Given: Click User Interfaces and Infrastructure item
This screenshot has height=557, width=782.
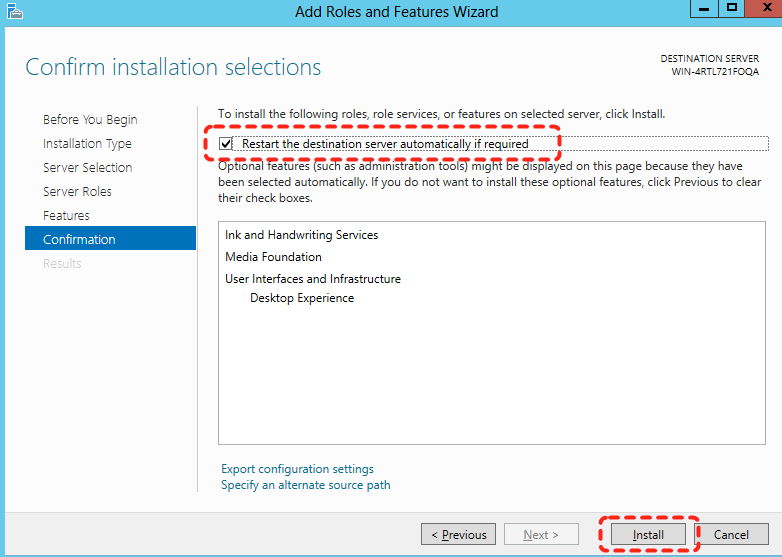Looking at the screenshot, I should point(312,279).
